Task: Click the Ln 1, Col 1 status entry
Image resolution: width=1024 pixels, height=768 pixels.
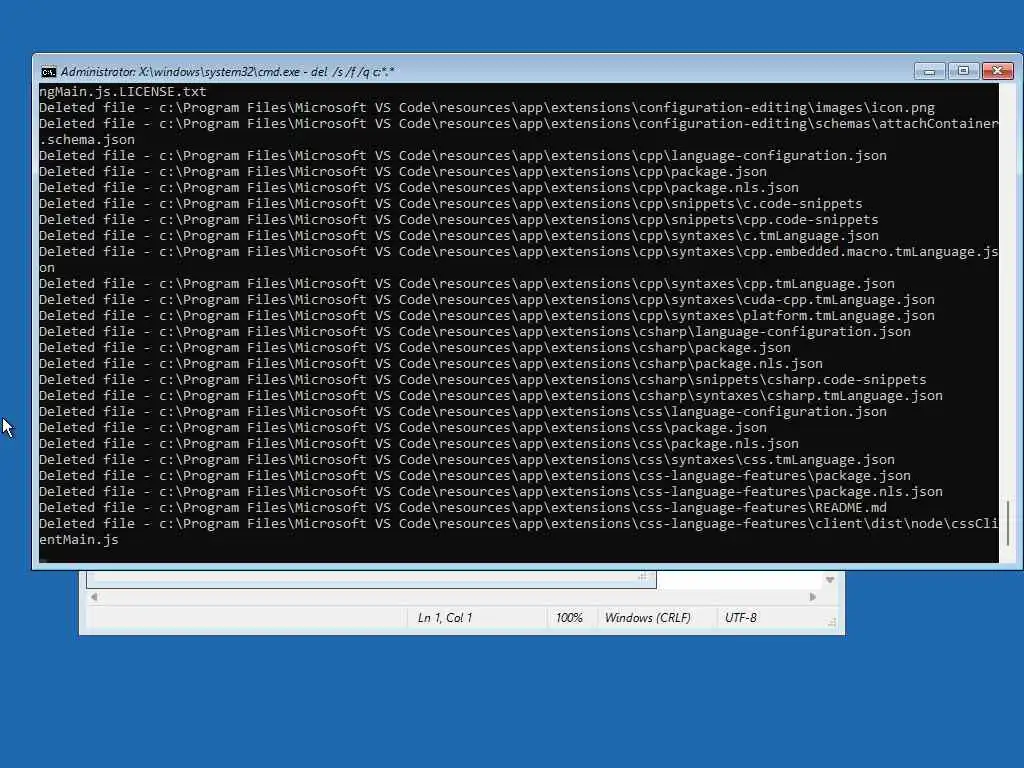Action: pos(445,618)
